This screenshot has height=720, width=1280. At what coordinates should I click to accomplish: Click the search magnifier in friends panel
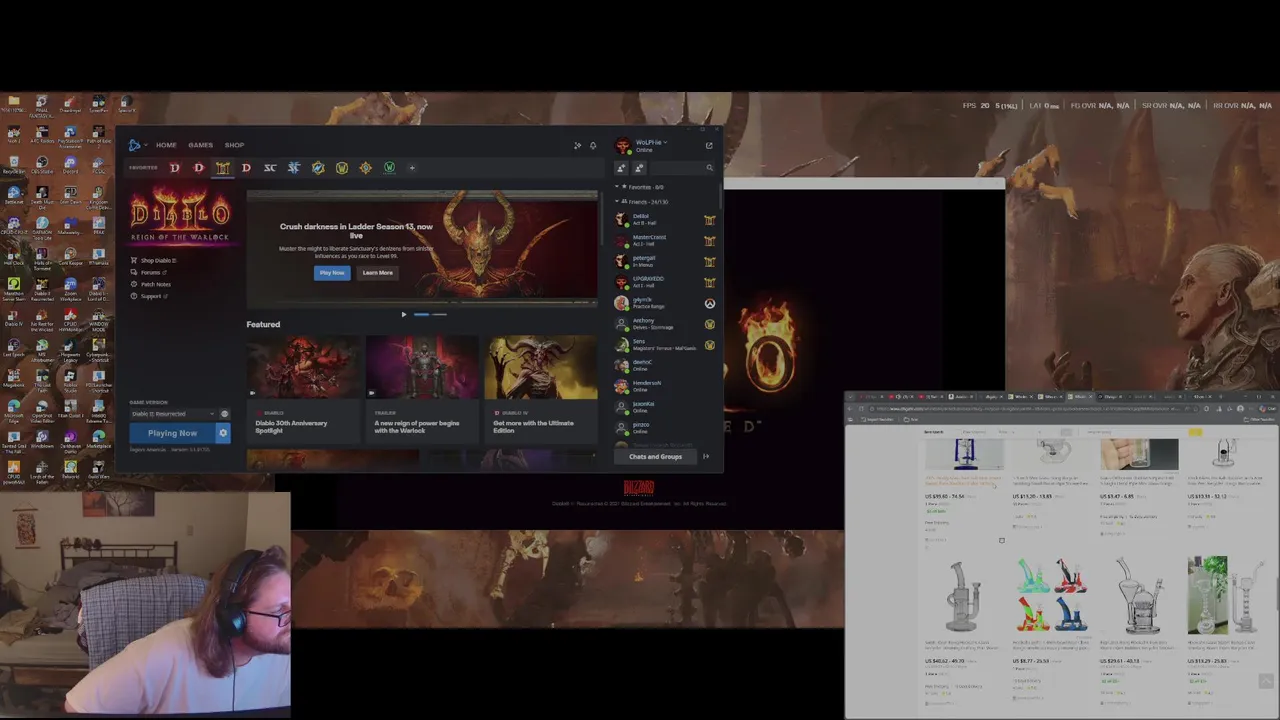[709, 168]
